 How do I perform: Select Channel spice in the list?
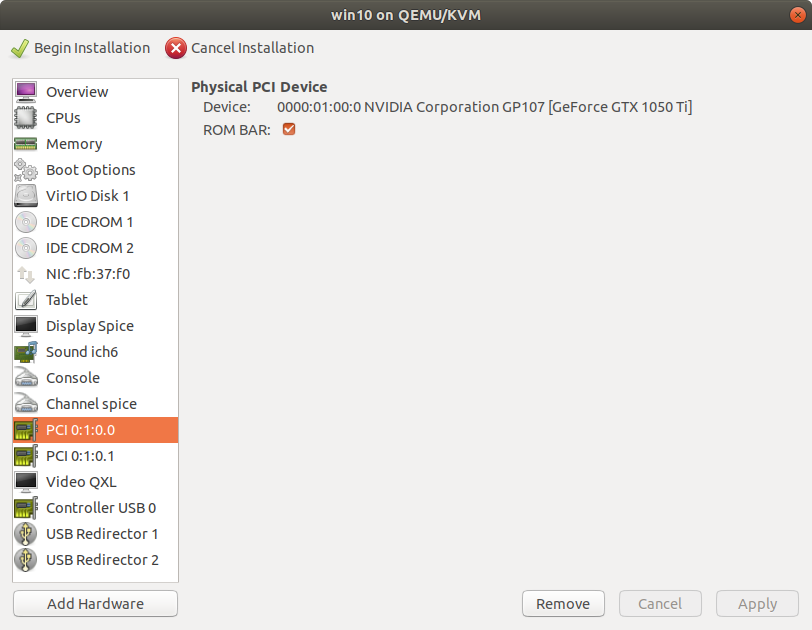click(91, 404)
